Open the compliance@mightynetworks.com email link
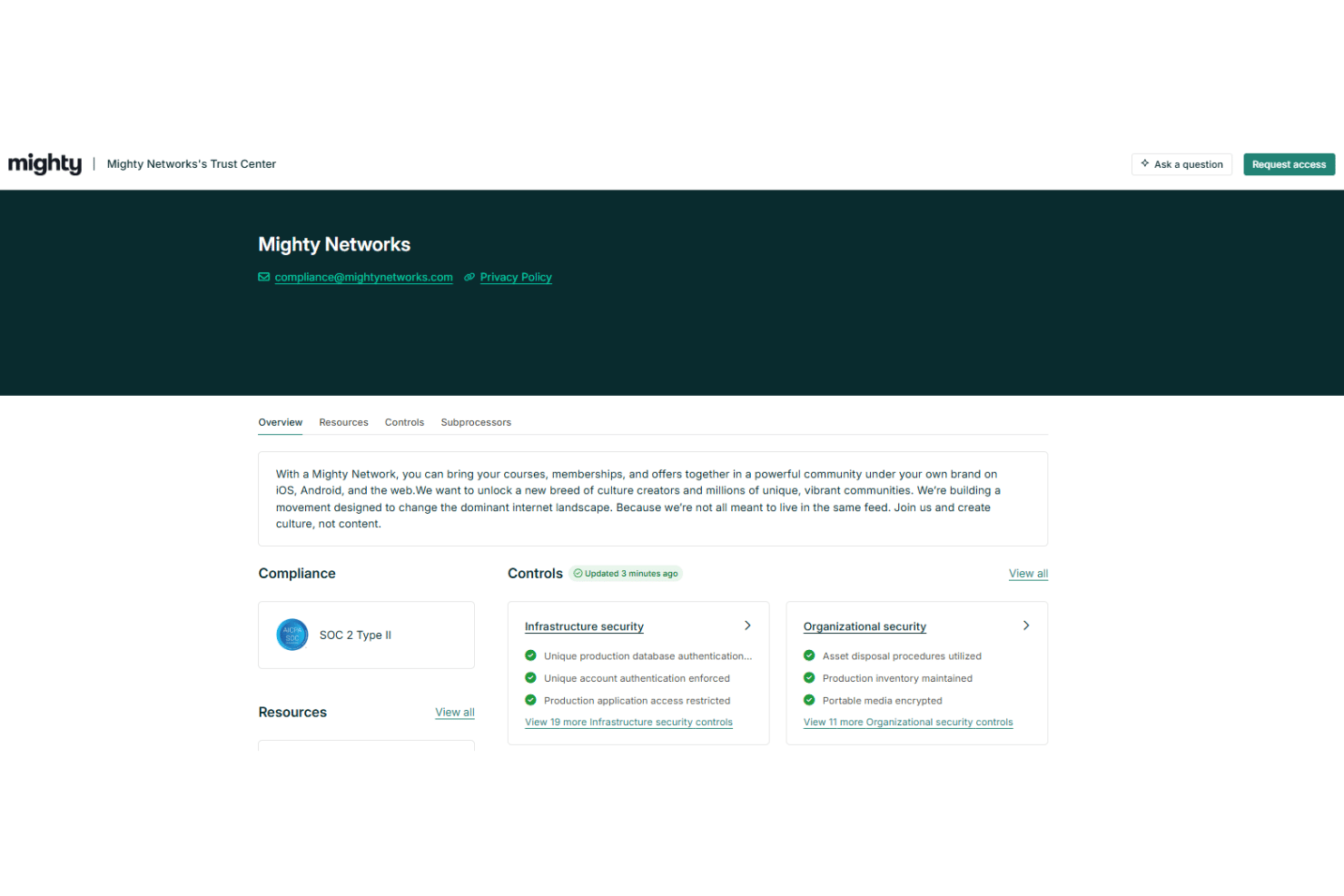The image size is (1344, 896). coord(363,277)
